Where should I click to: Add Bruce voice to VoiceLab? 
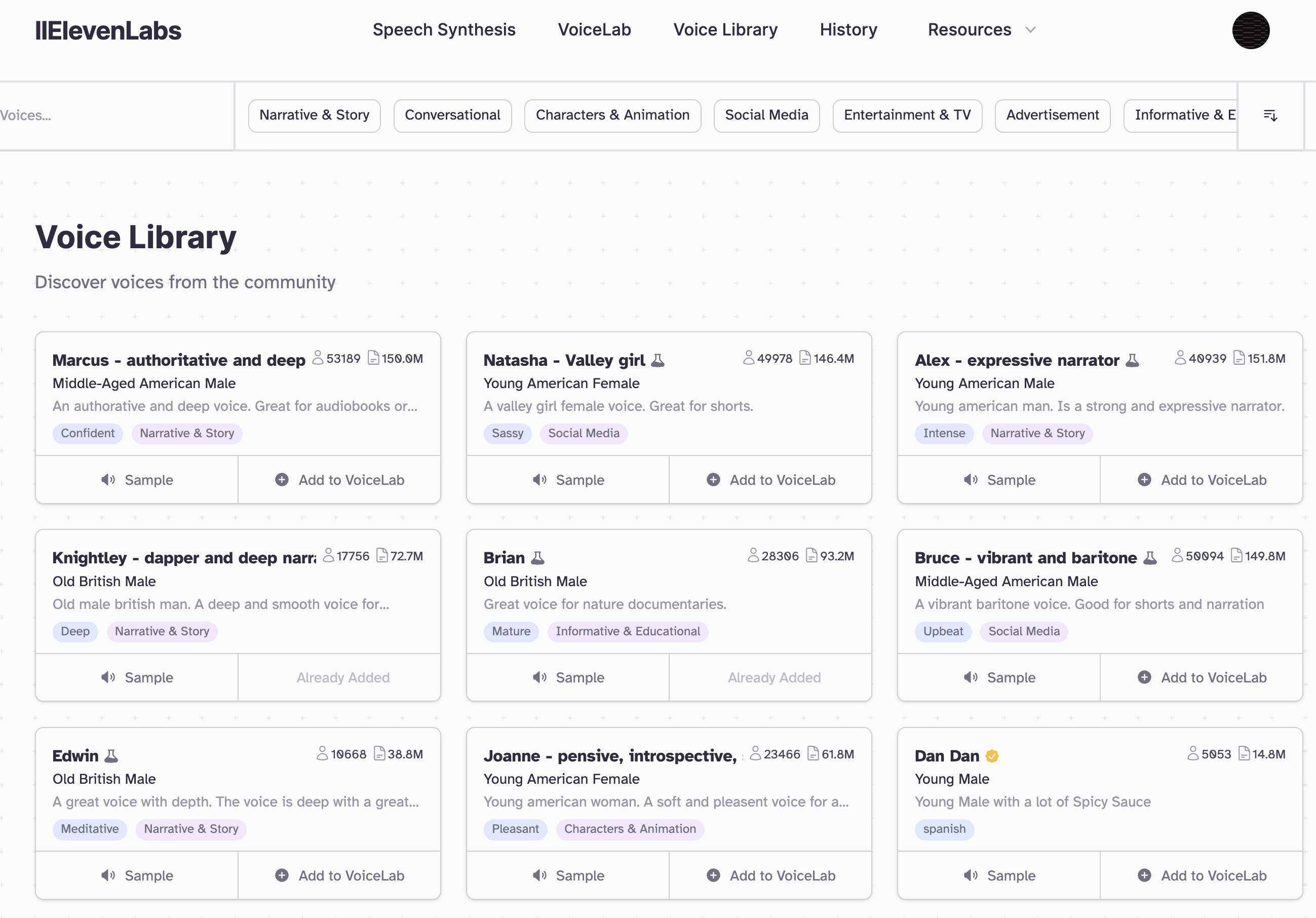coord(1202,678)
